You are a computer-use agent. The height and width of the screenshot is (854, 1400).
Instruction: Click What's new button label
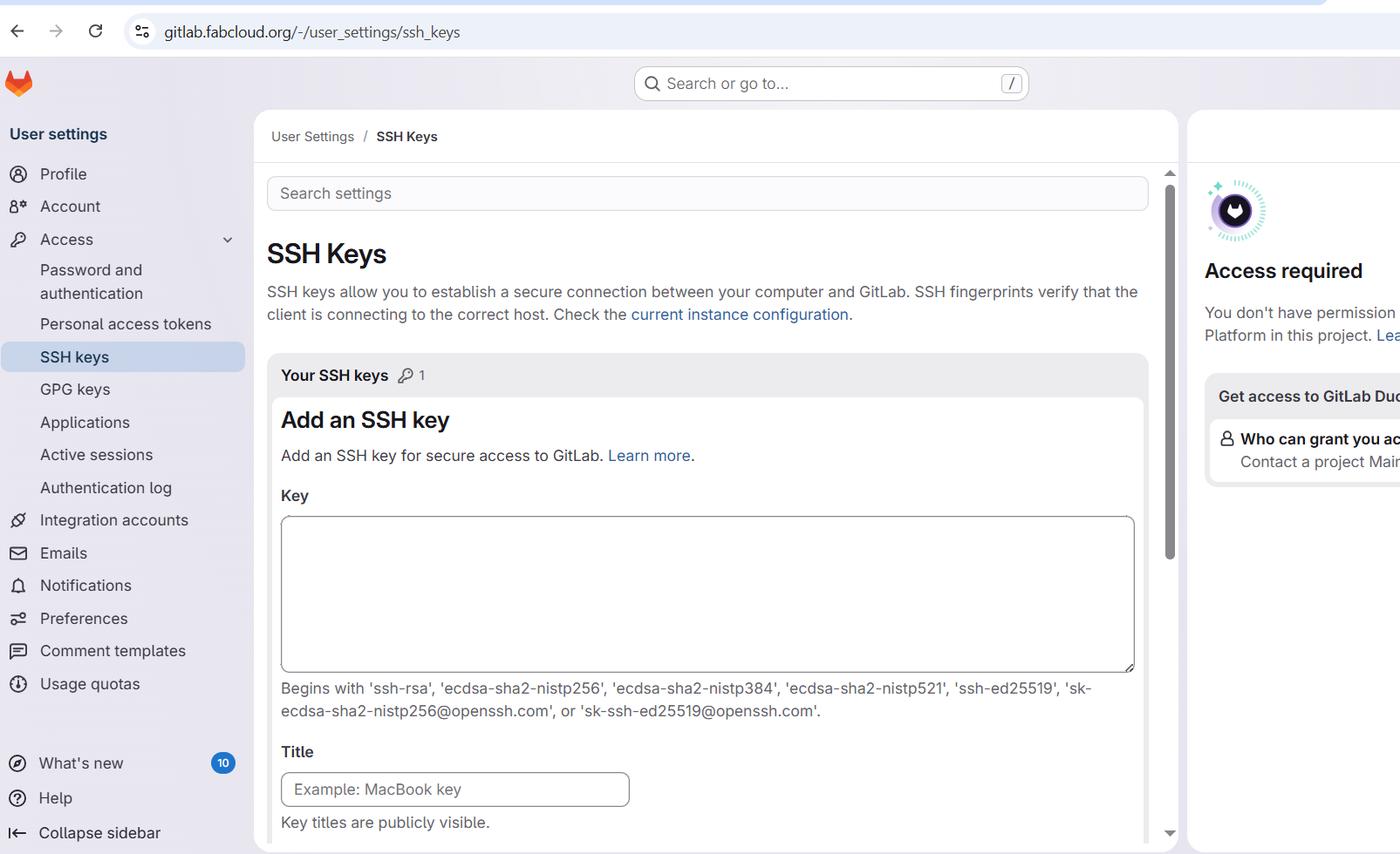(81, 763)
